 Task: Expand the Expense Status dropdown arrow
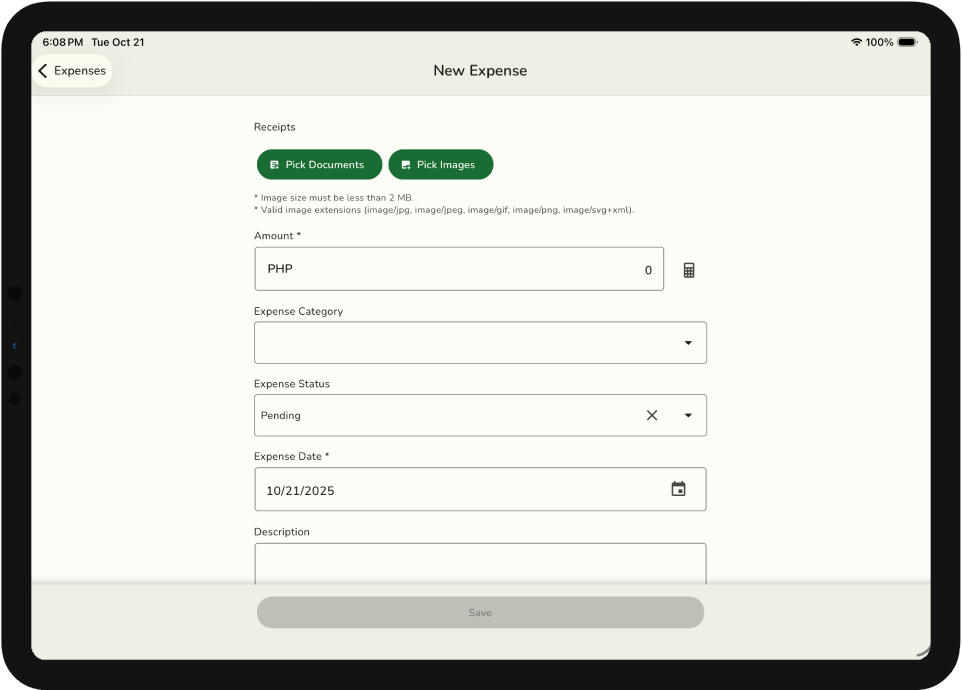coord(688,415)
